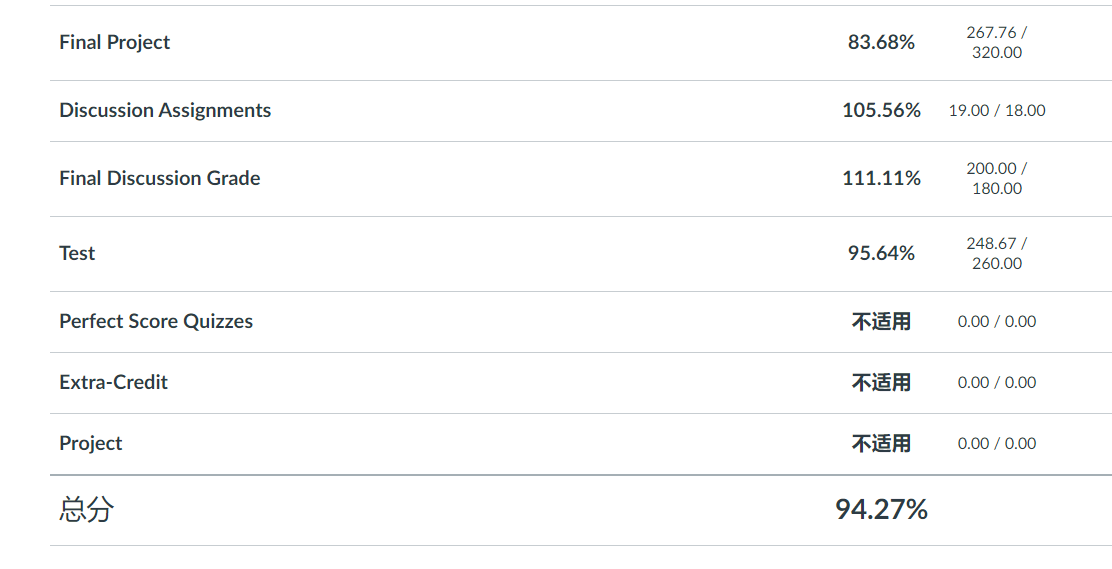Screen dimensions: 1112x569
Task: Click the 95.64% Test percentage
Action: pyautogui.click(x=881, y=253)
